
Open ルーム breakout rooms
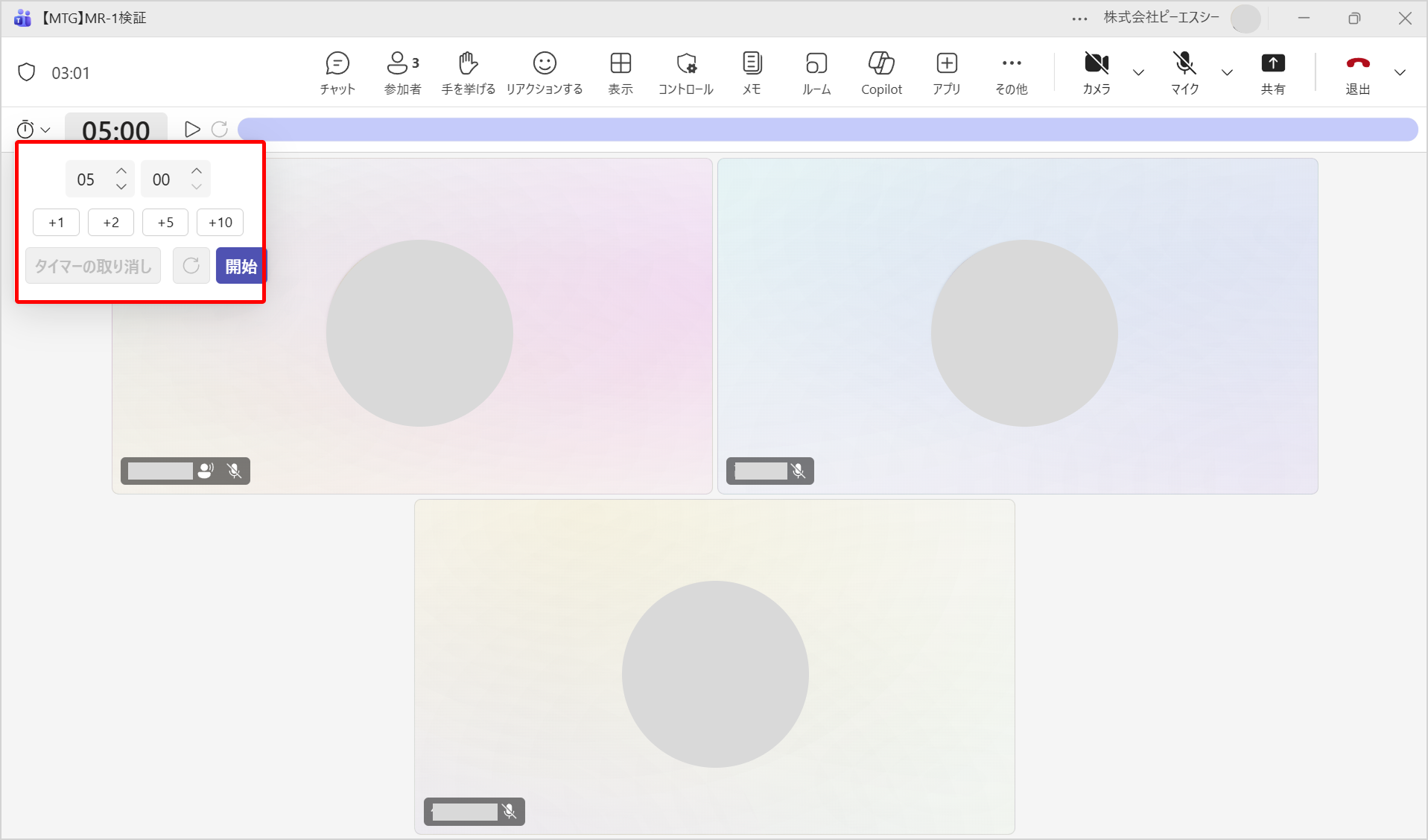[x=816, y=72]
